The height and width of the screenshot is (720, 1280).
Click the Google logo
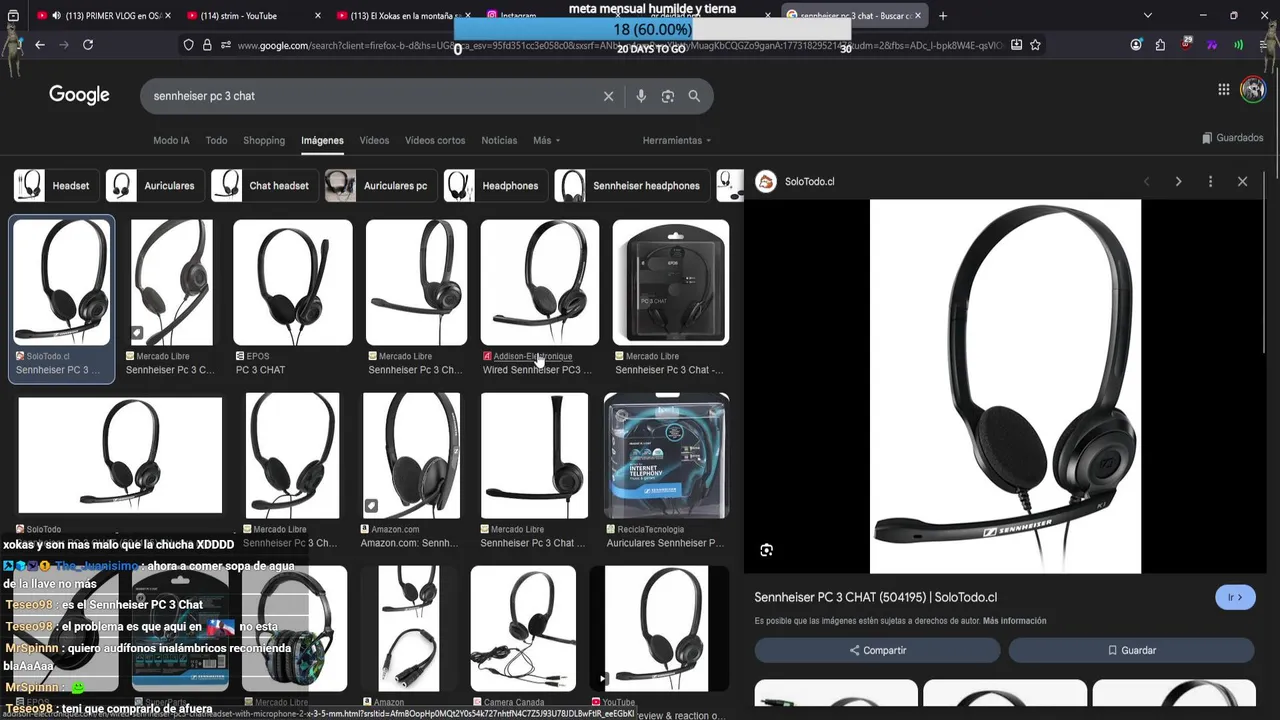click(79, 95)
